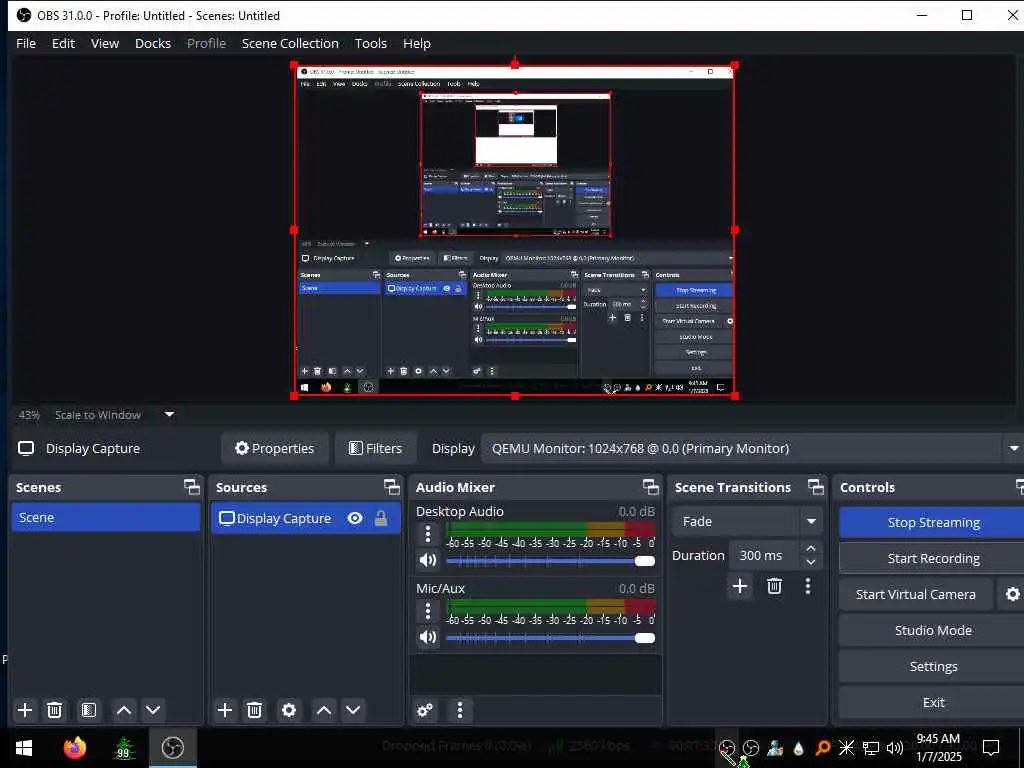
Task: Open the Edit menu
Action: click(63, 43)
